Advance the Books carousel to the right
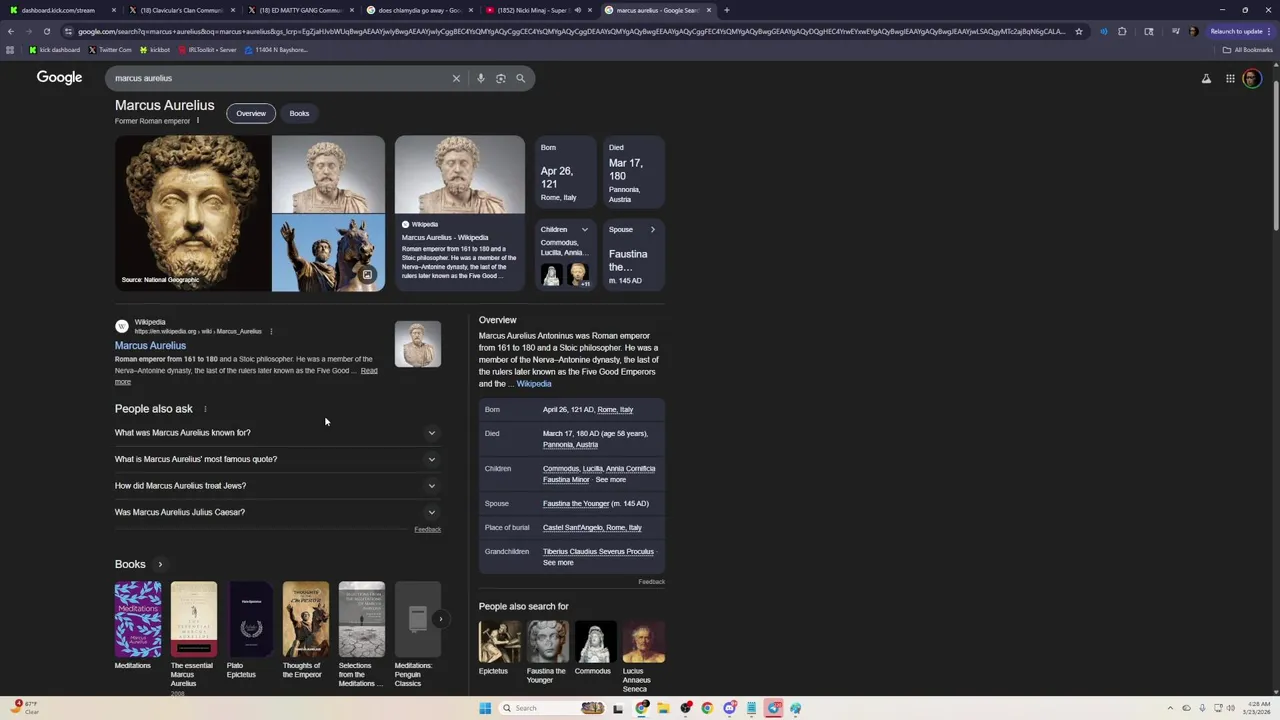This screenshot has height=720, width=1280. [x=440, y=619]
